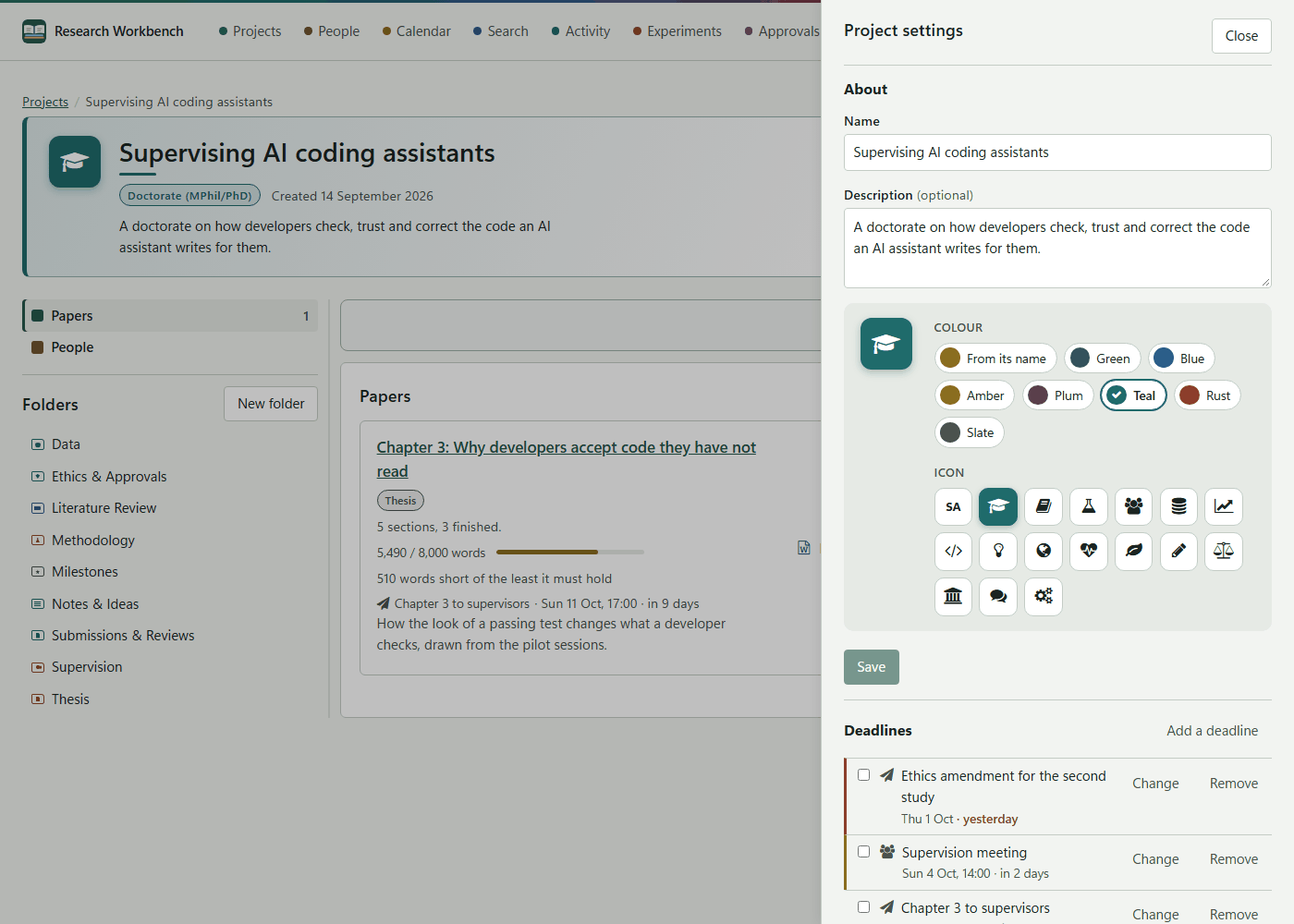The height and width of the screenshot is (924, 1294).
Task: Select the line chart icon
Action: (x=1224, y=506)
